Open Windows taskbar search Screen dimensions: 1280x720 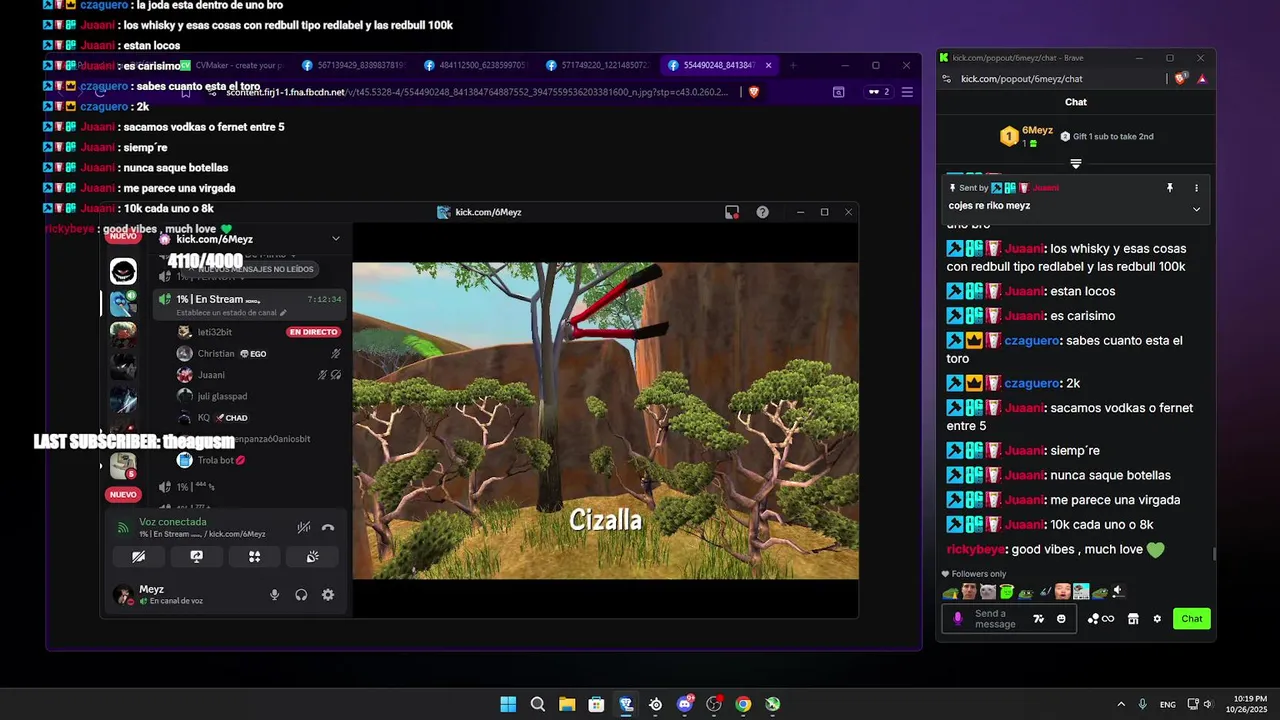[x=538, y=704]
